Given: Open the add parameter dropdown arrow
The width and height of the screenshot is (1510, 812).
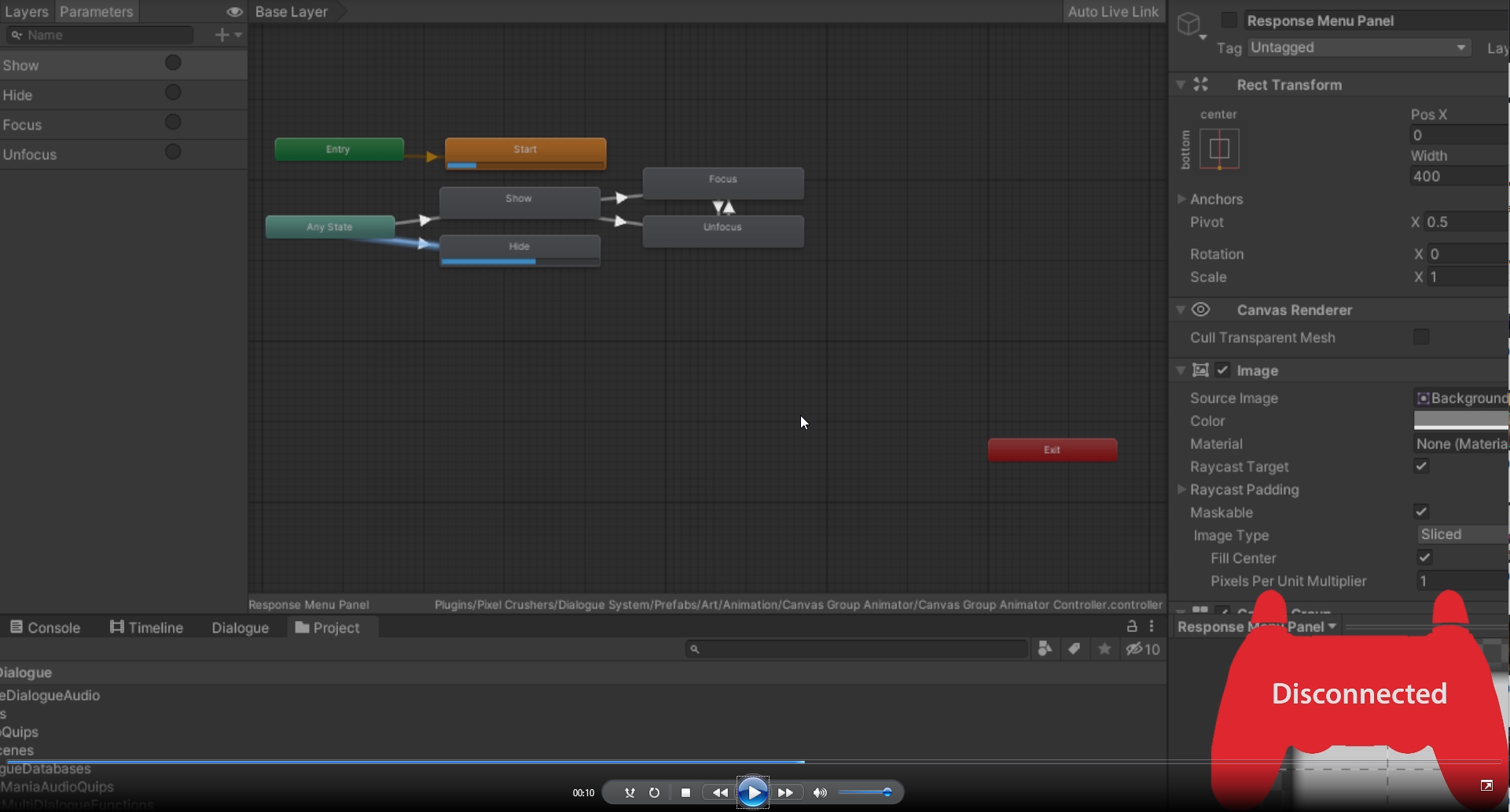Looking at the screenshot, I should 238,35.
